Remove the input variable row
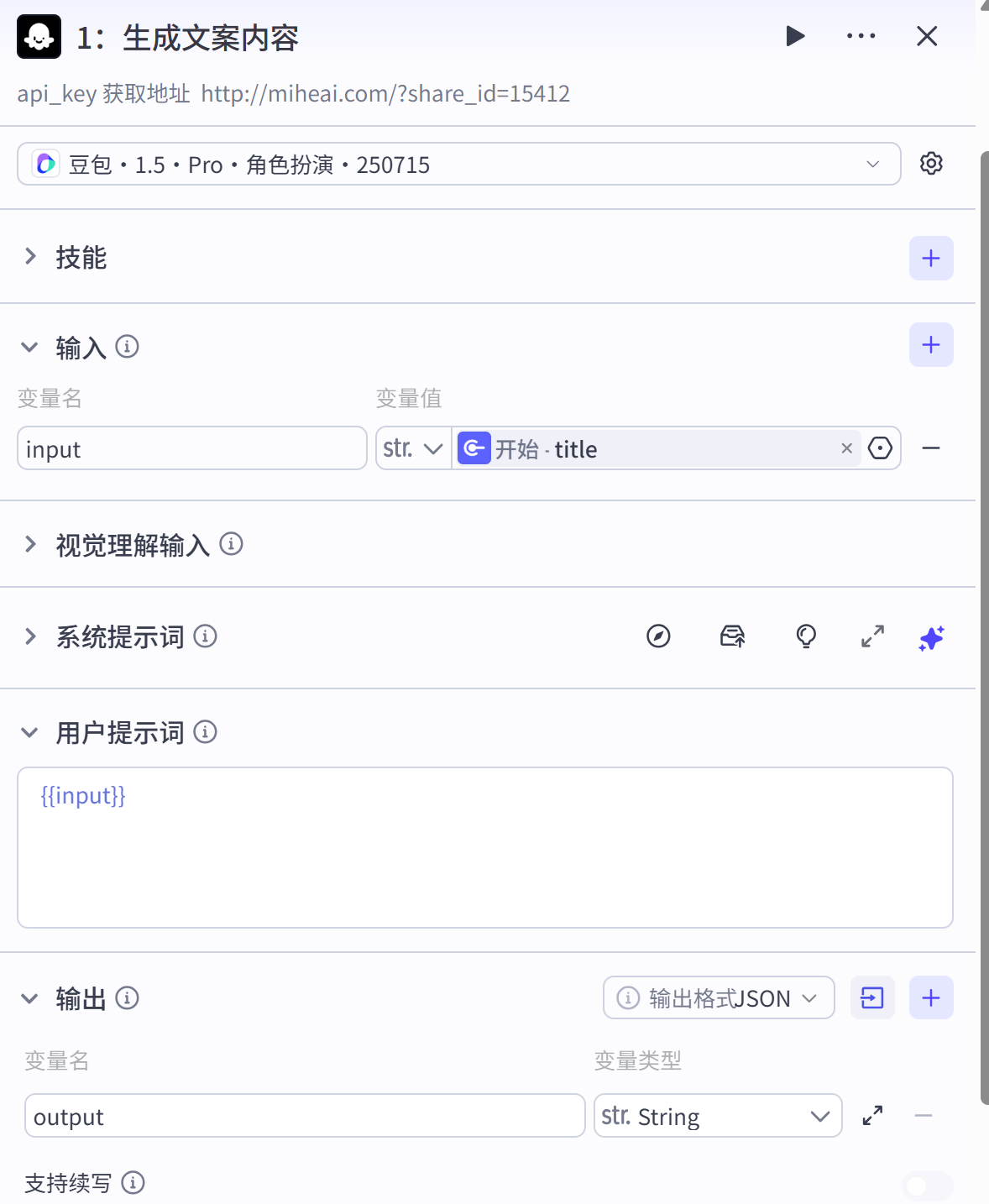This screenshot has width=989, height=1204. pos(931,448)
